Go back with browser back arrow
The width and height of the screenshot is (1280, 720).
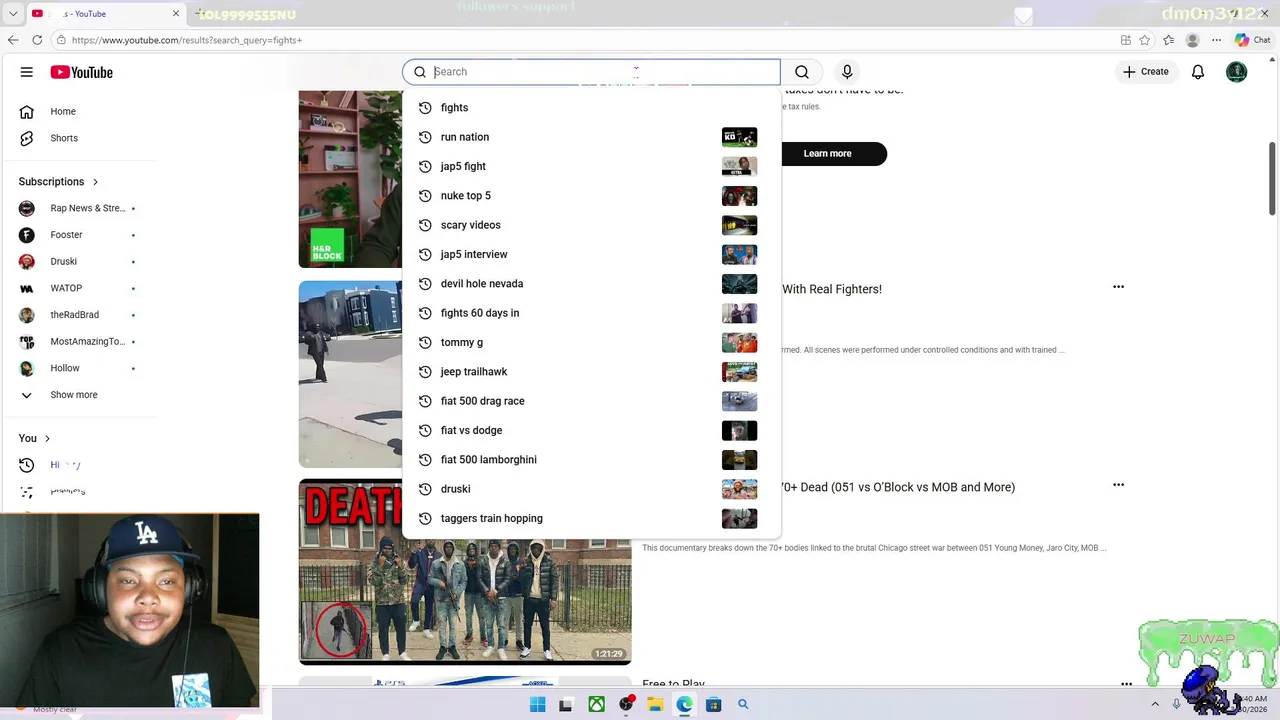point(13,40)
